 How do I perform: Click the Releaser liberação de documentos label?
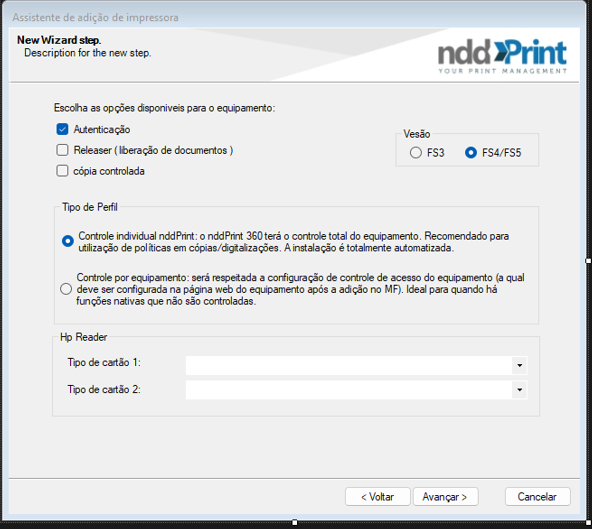(x=153, y=150)
